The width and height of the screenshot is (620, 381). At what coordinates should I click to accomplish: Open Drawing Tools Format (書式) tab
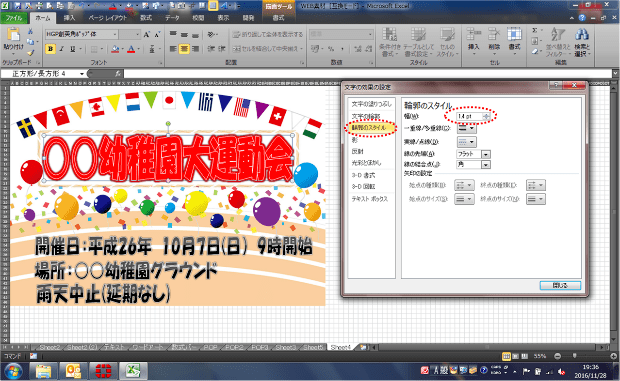[278, 18]
